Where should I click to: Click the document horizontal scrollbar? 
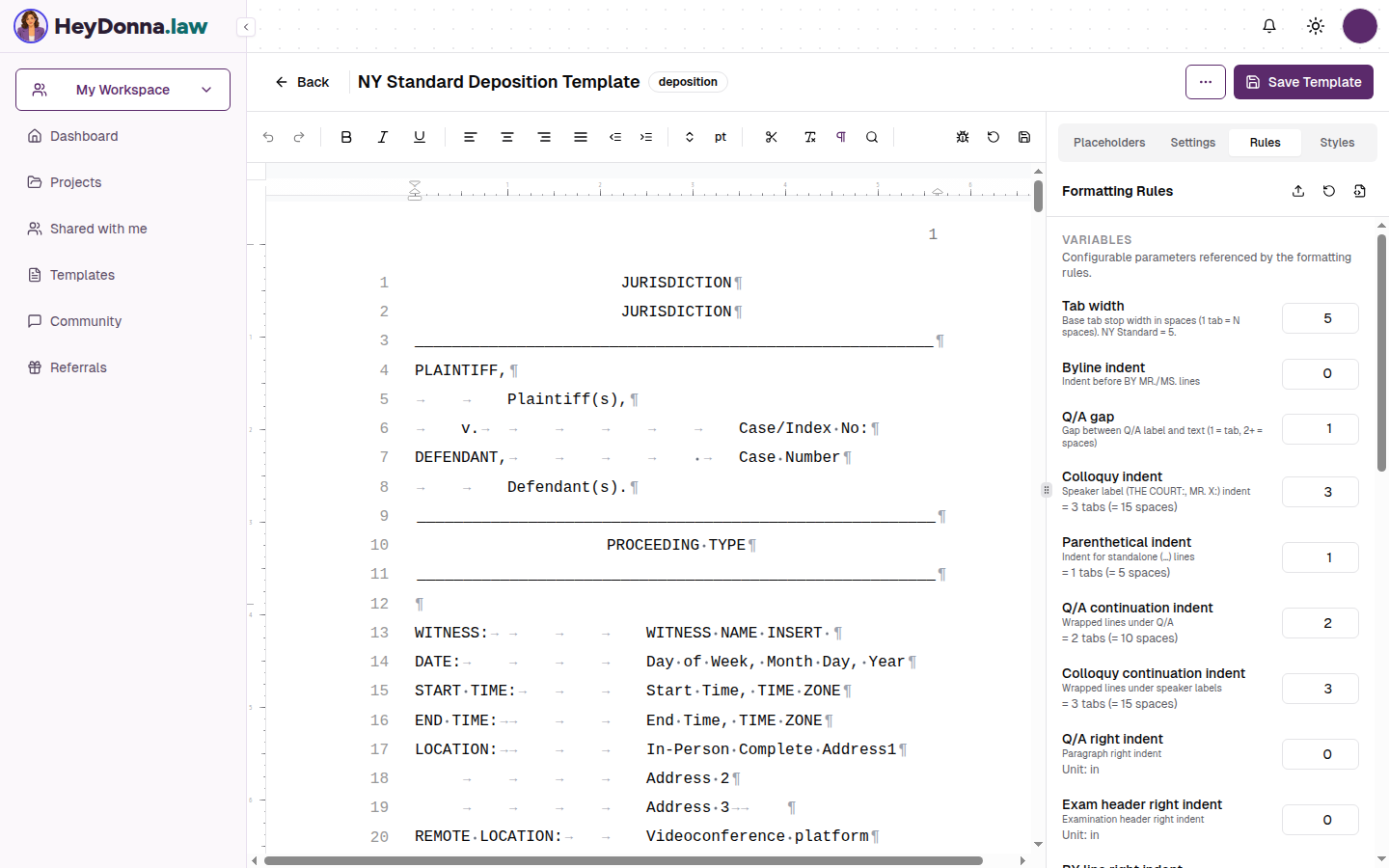coord(624,860)
